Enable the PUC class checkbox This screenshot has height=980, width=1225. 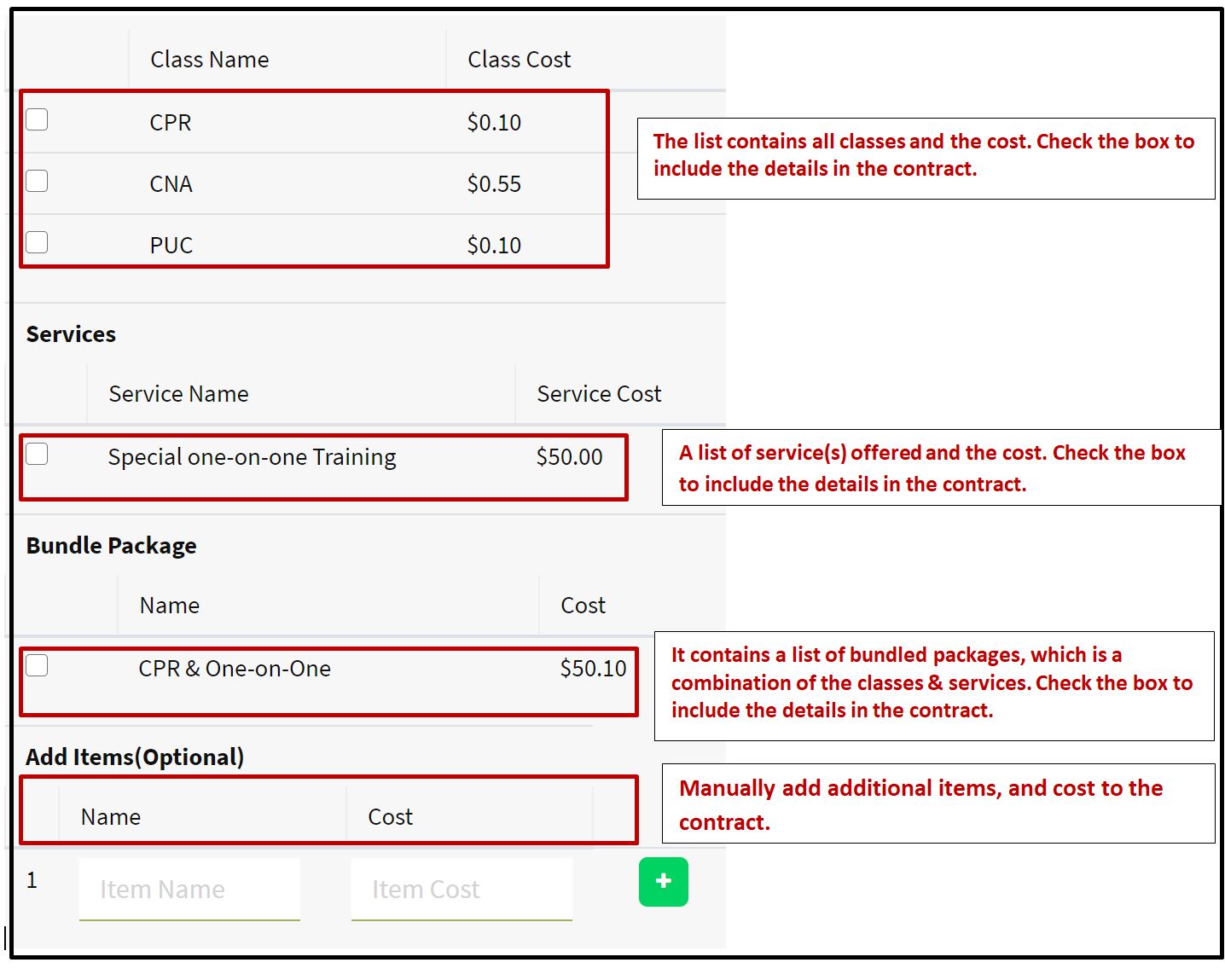(37, 242)
